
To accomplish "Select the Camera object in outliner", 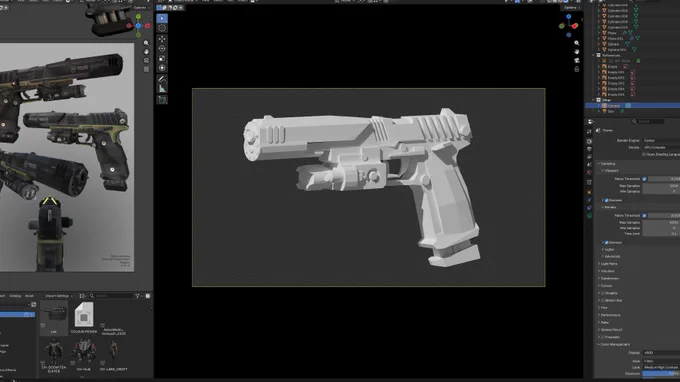I will coord(614,105).
